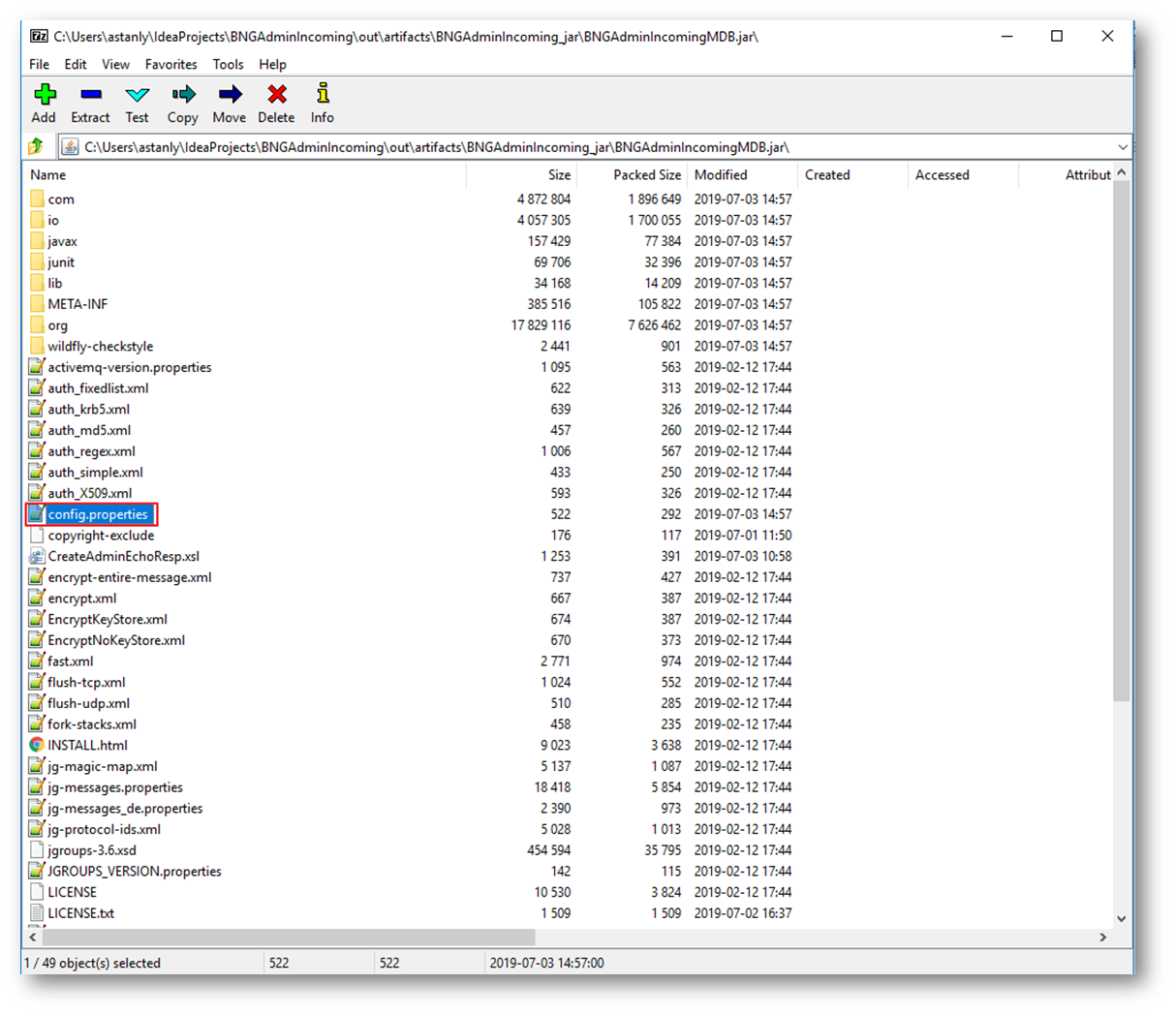This screenshot has height=1015, width=1176.
Task: Click the red Delete icon
Action: click(276, 95)
